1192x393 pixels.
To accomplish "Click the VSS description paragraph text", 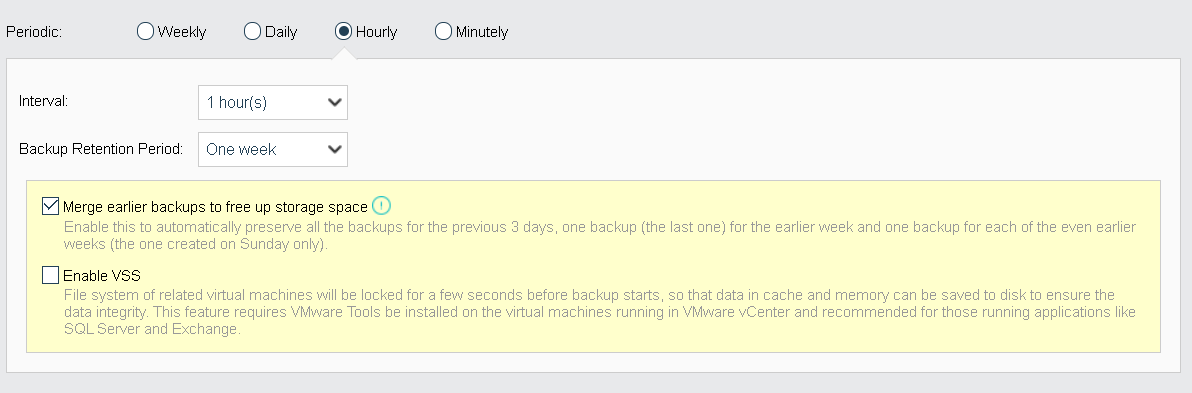I will pos(600,312).
